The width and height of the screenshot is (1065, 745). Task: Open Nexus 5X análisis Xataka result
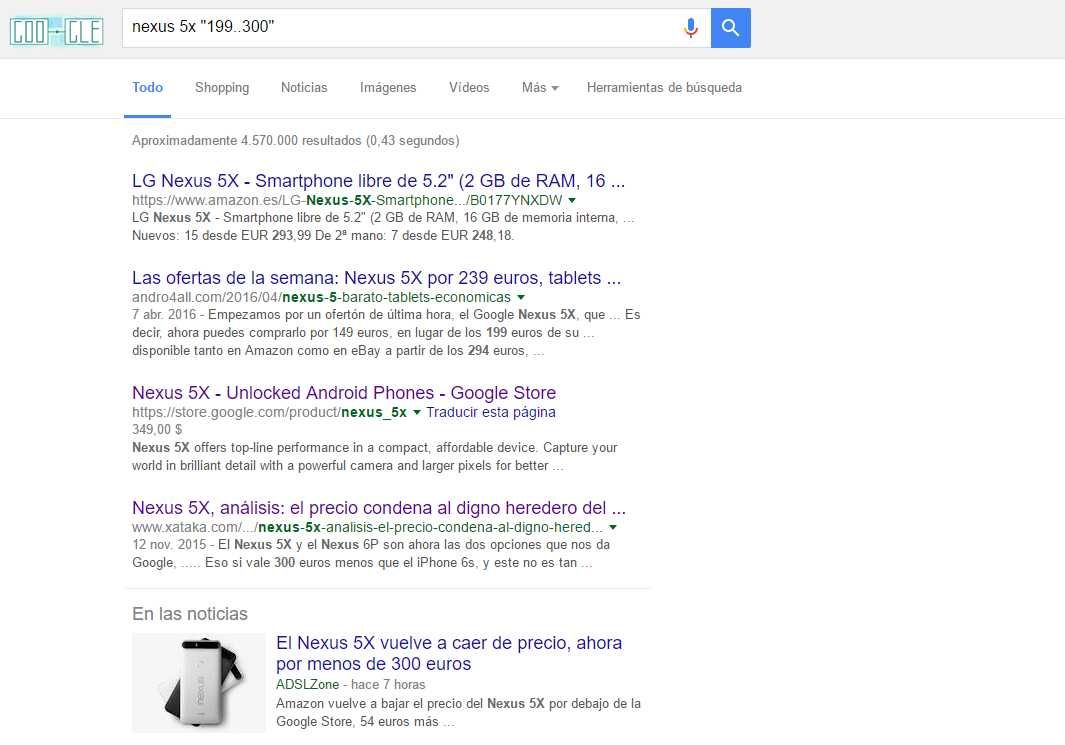pyautogui.click(x=379, y=507)
